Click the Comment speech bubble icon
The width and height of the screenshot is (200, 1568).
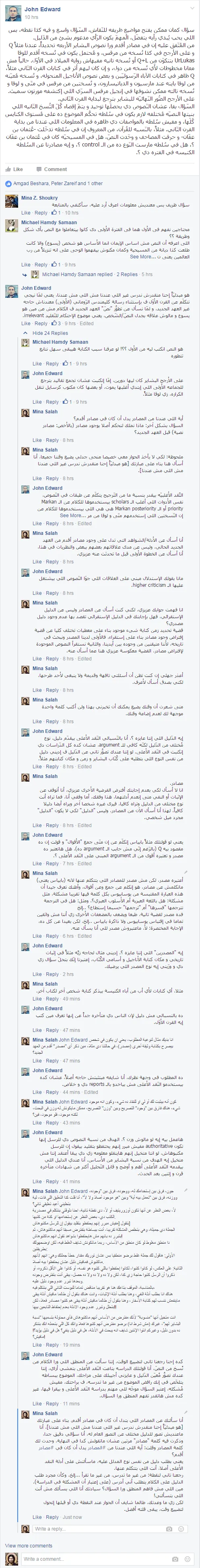click(38, 169)
